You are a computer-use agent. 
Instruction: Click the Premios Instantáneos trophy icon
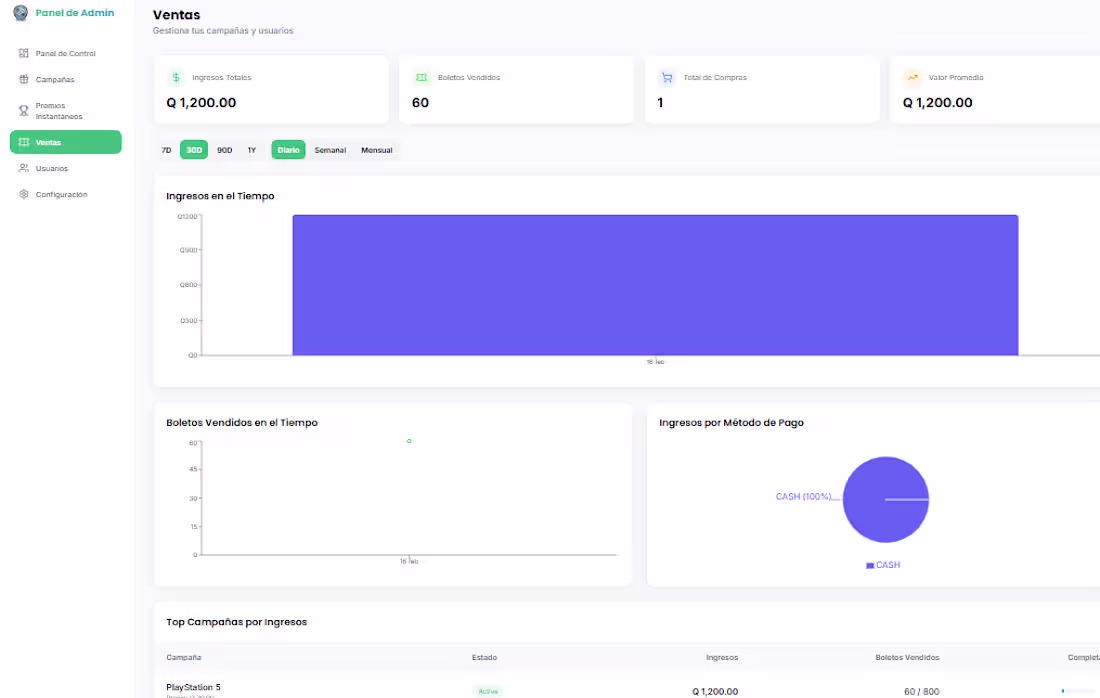(x=24, y=111)
